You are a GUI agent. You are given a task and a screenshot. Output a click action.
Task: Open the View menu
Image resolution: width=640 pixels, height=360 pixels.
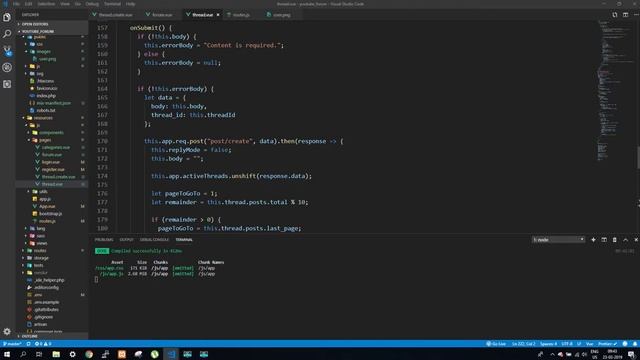[65, 4]
